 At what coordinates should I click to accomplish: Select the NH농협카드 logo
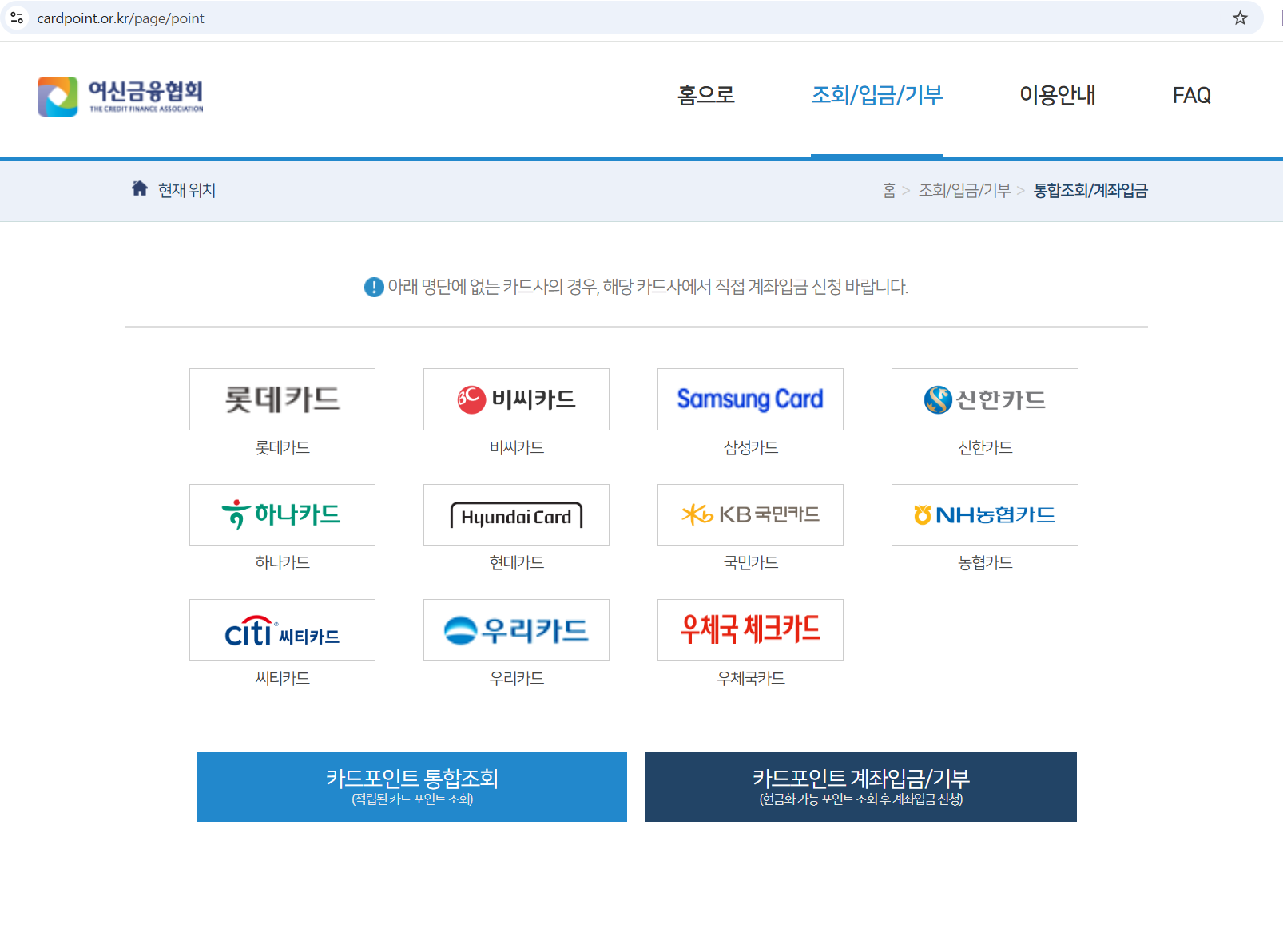pyautogui.click(x=984, y=515)
